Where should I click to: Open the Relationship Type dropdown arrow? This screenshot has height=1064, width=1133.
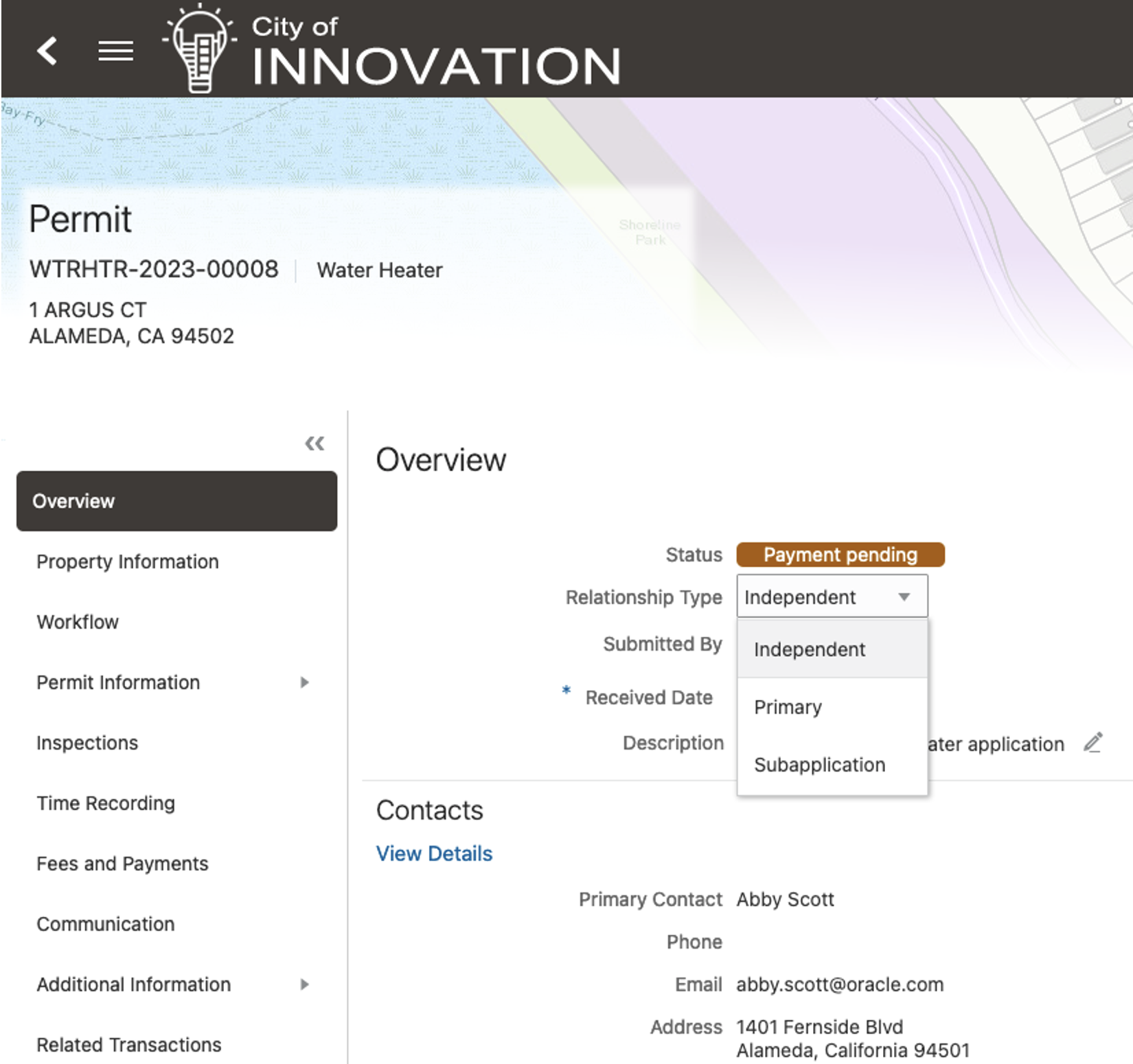tap(906, 597)
